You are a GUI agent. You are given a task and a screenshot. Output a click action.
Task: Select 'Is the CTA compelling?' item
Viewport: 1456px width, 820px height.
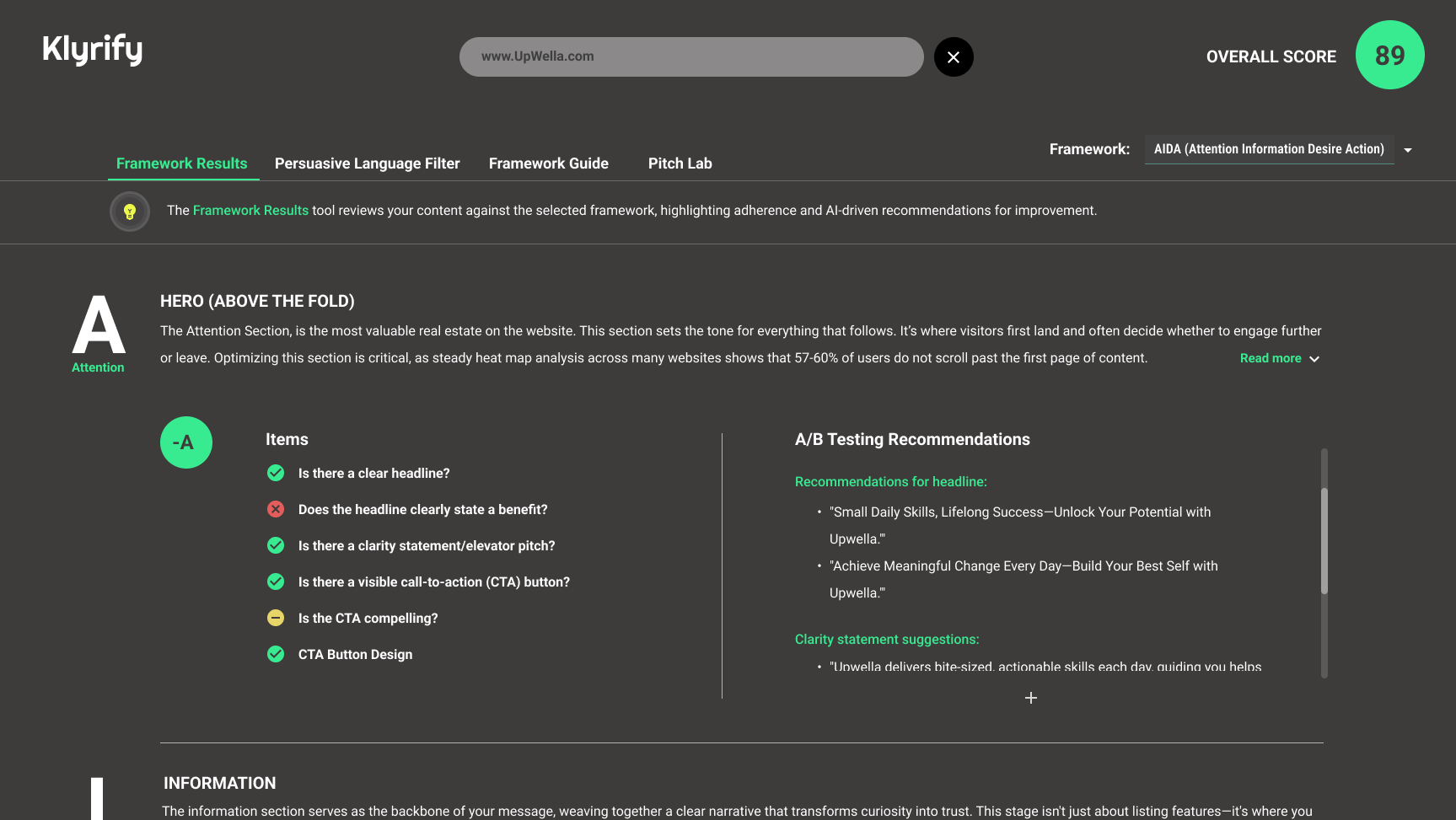click(368, 619)
